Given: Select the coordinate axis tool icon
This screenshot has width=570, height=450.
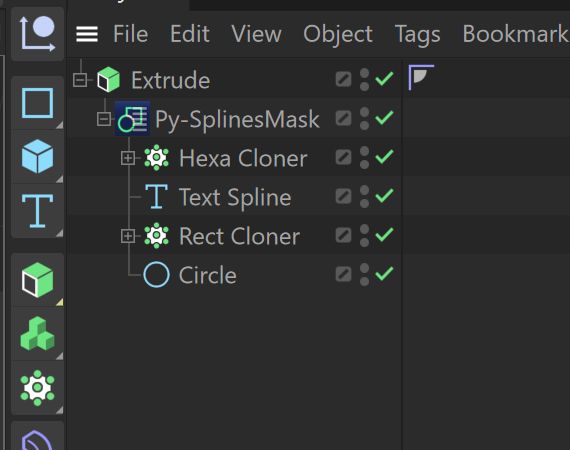Looking at the screenshot, I should pos(37,33).
